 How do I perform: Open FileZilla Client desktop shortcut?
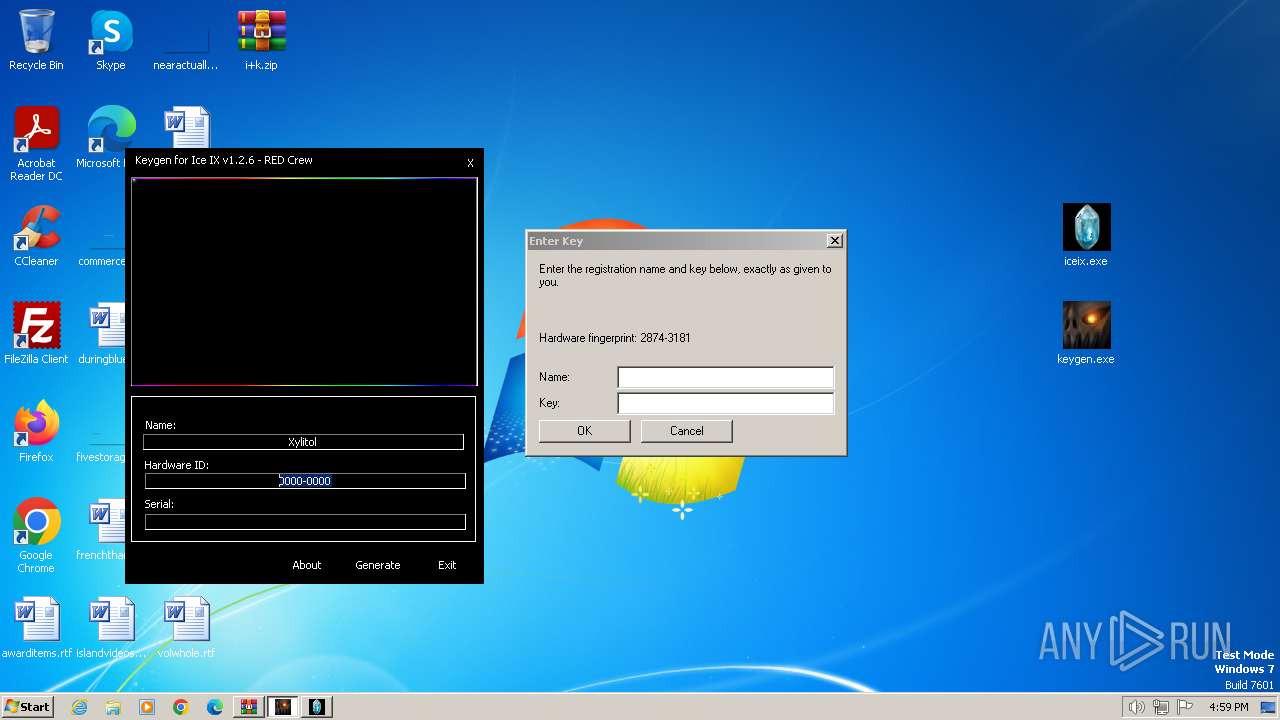click(x=36, y=333)
